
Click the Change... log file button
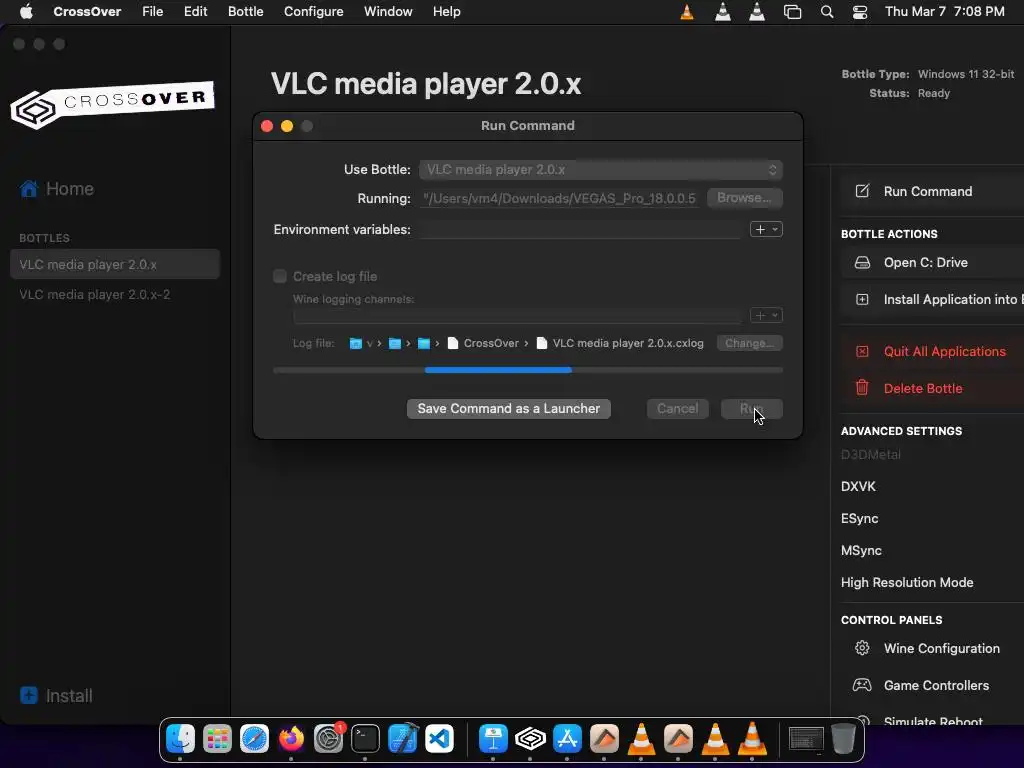click(749, 343)
